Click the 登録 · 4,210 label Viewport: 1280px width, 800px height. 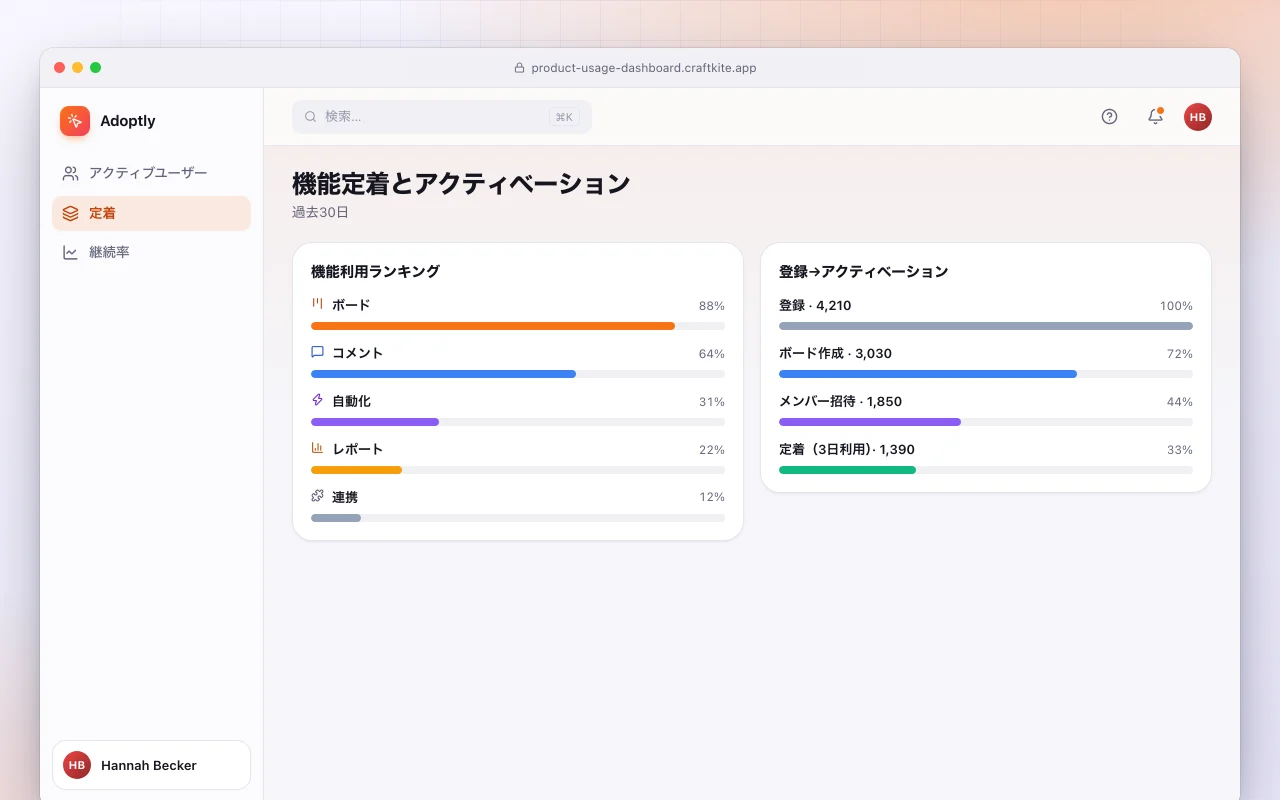(815, 305)
